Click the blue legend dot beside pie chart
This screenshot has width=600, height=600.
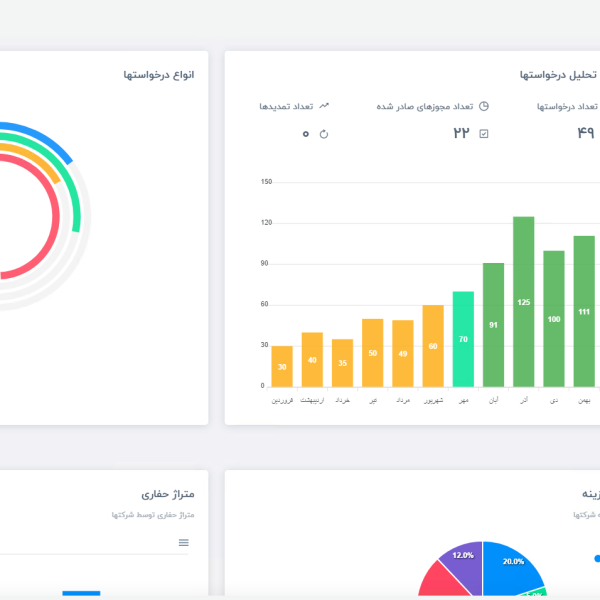point(597,558)
